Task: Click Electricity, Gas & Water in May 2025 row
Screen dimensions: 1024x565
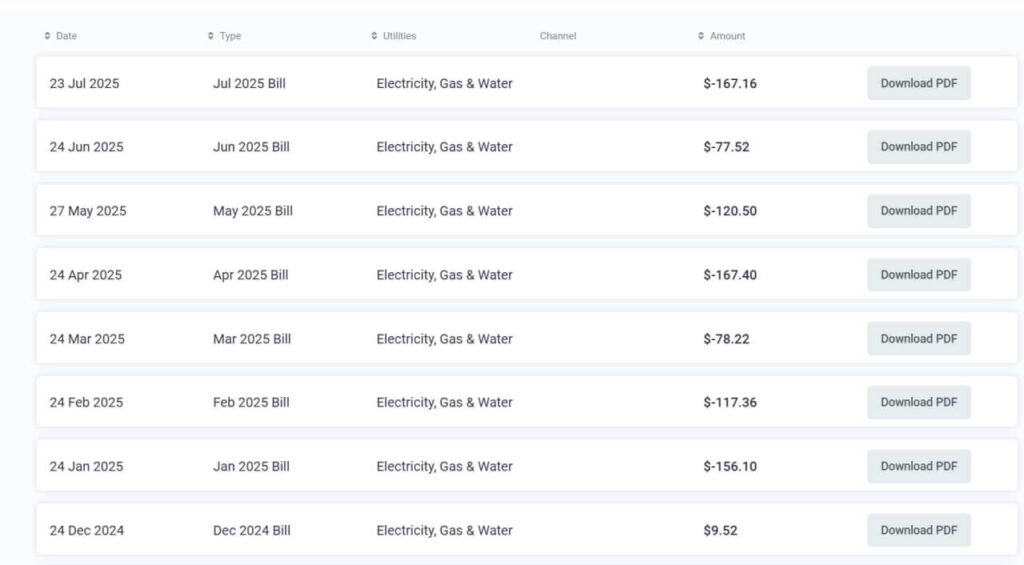Action: [x=445, y=211]
